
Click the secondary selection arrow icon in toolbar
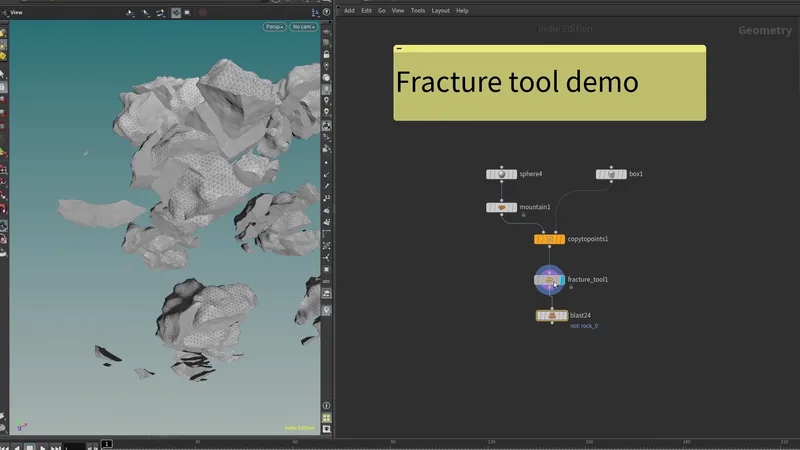pos(146,13)
